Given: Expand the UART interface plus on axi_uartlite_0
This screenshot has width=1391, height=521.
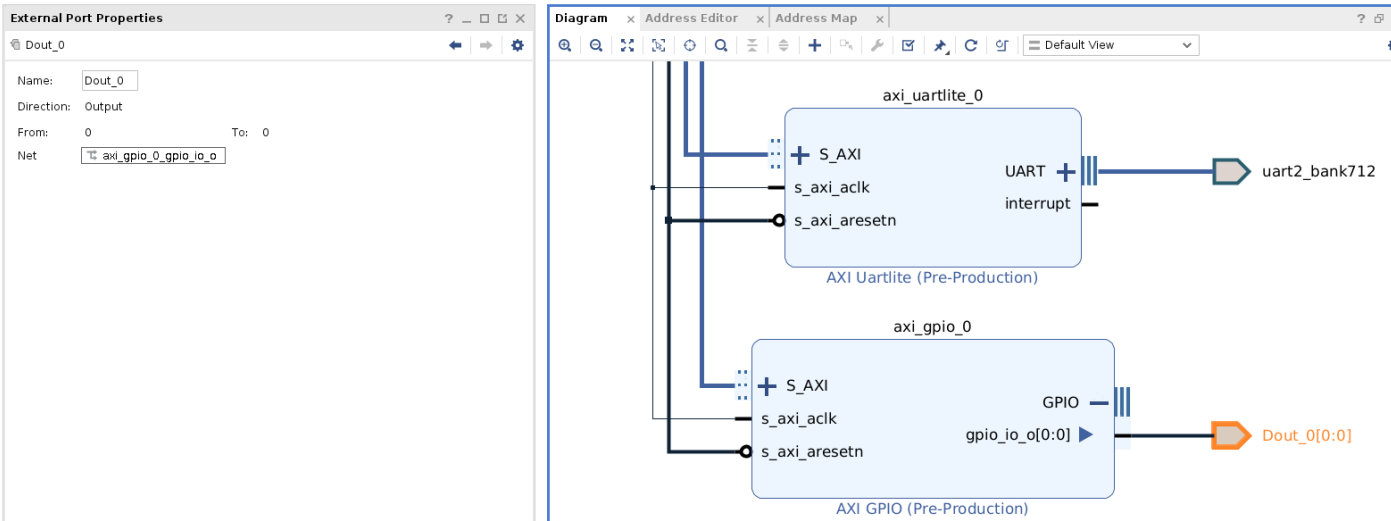Looking at the screenshot, I should (x=1066, y=172).
